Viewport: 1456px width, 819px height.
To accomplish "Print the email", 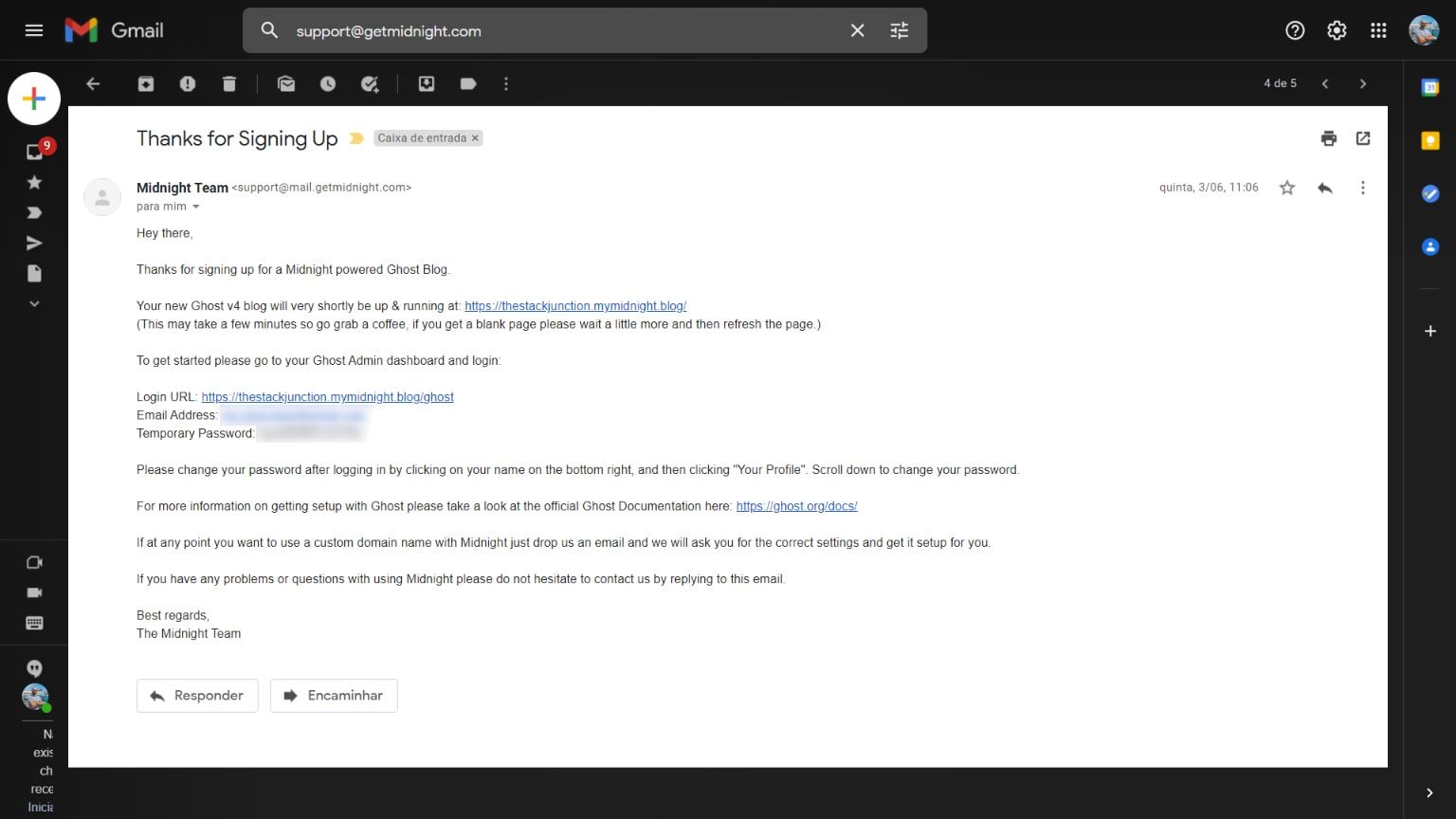I will coord(1329,138).
